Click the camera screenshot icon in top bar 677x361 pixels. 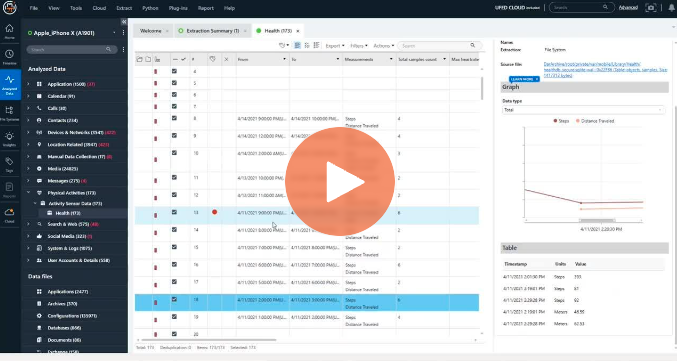[x=651, y=7]
